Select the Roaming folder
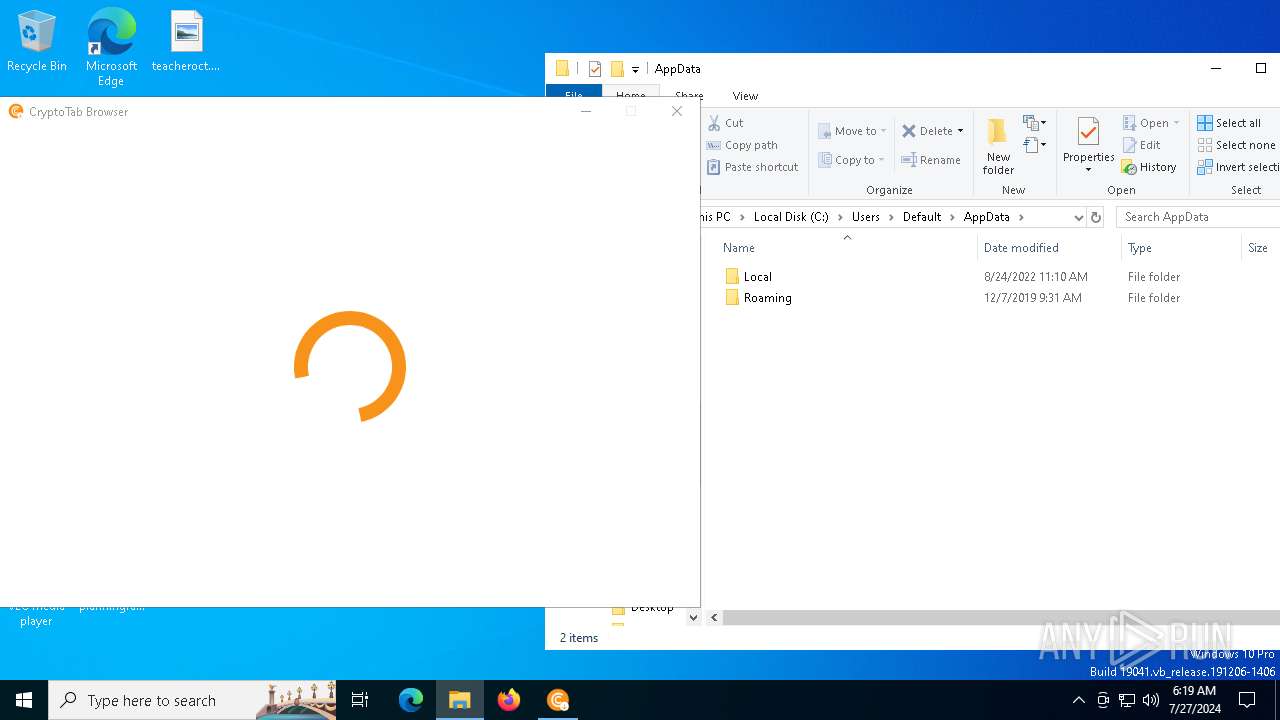 coord(768,298)
